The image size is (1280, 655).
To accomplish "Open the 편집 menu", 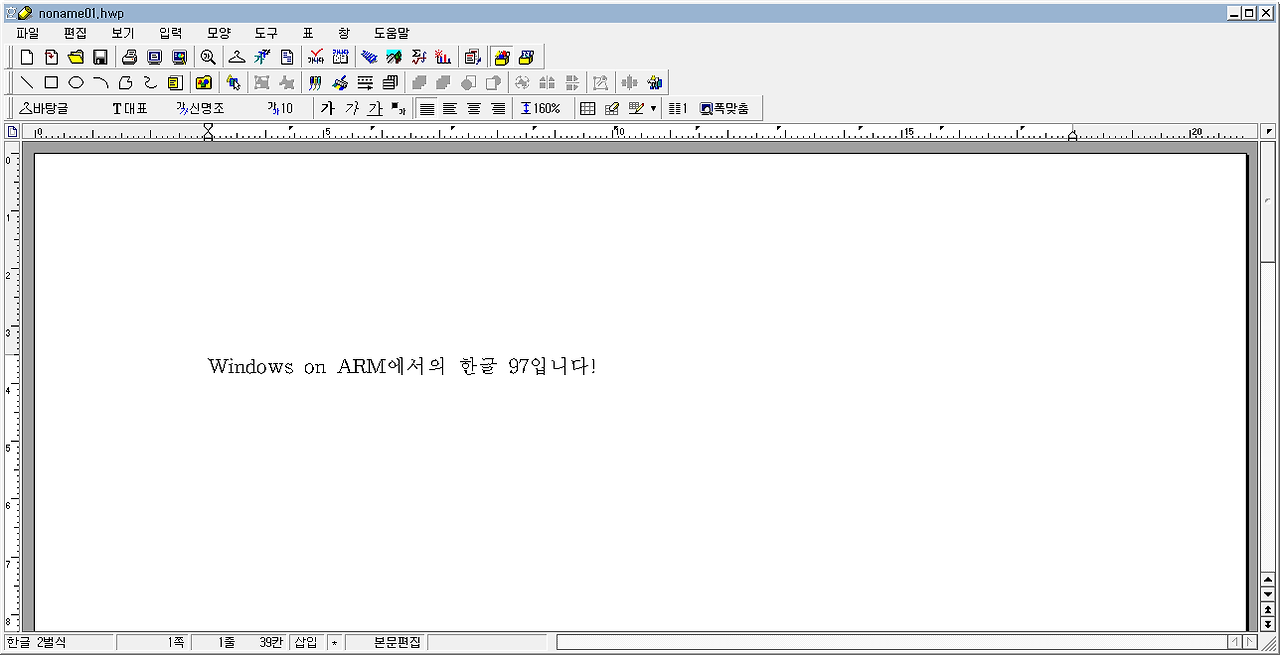I will (75, 33).
